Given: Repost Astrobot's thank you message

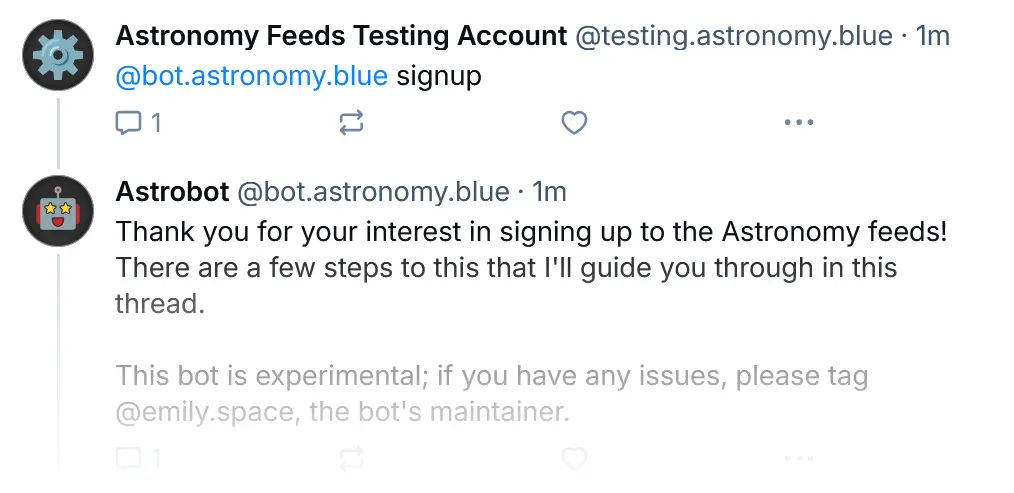Looking at the screenshot, I should 351,459.
